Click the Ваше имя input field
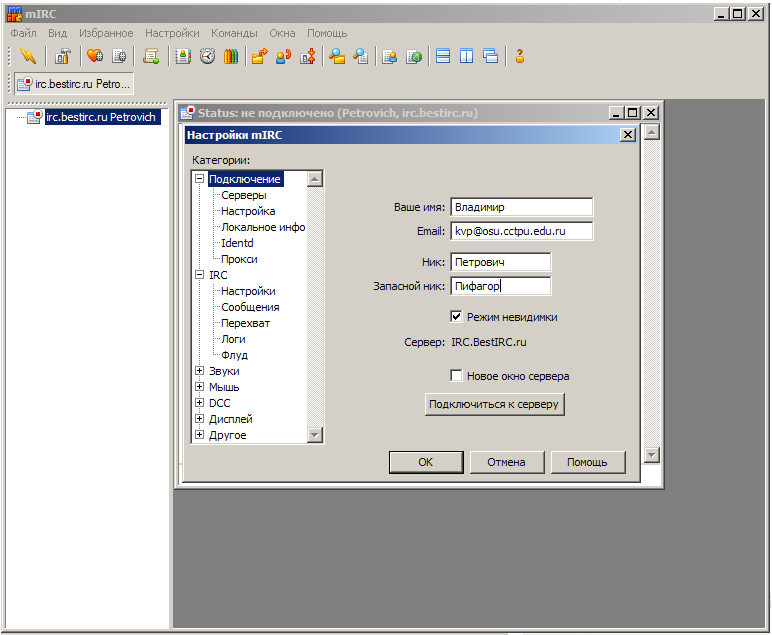 (522, 207)
